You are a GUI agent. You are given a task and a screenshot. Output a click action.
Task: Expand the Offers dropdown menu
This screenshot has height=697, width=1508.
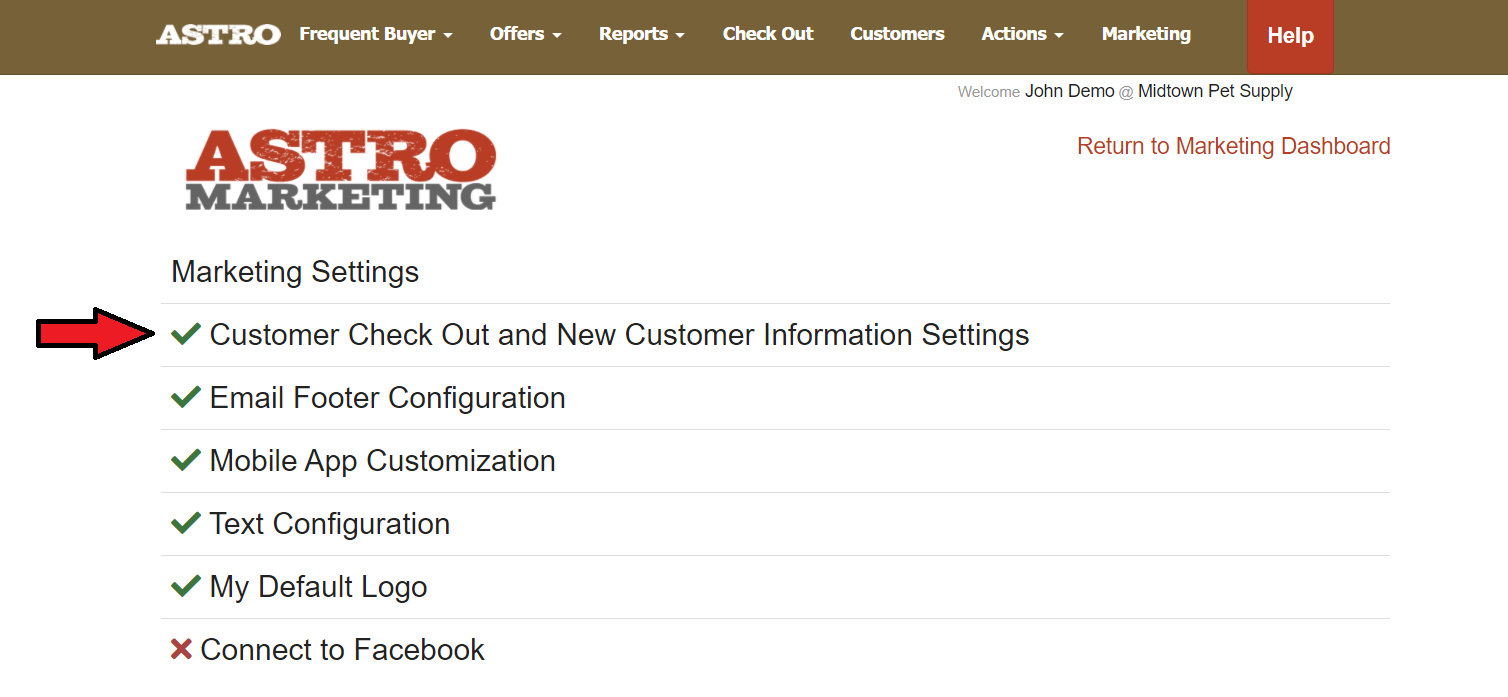[526, 34]
